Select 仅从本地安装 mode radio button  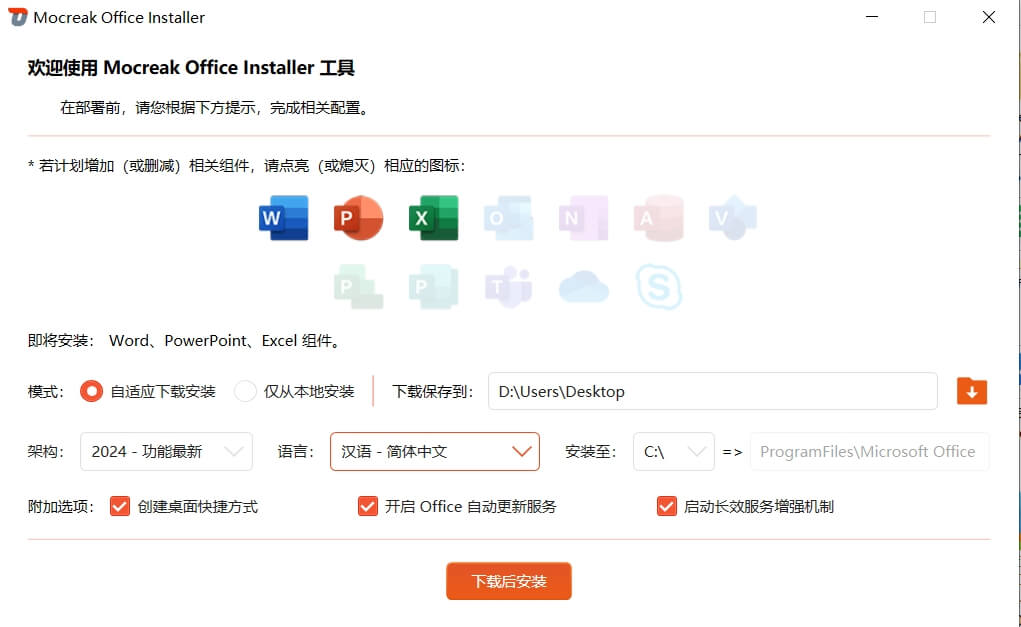pos(245,391)
